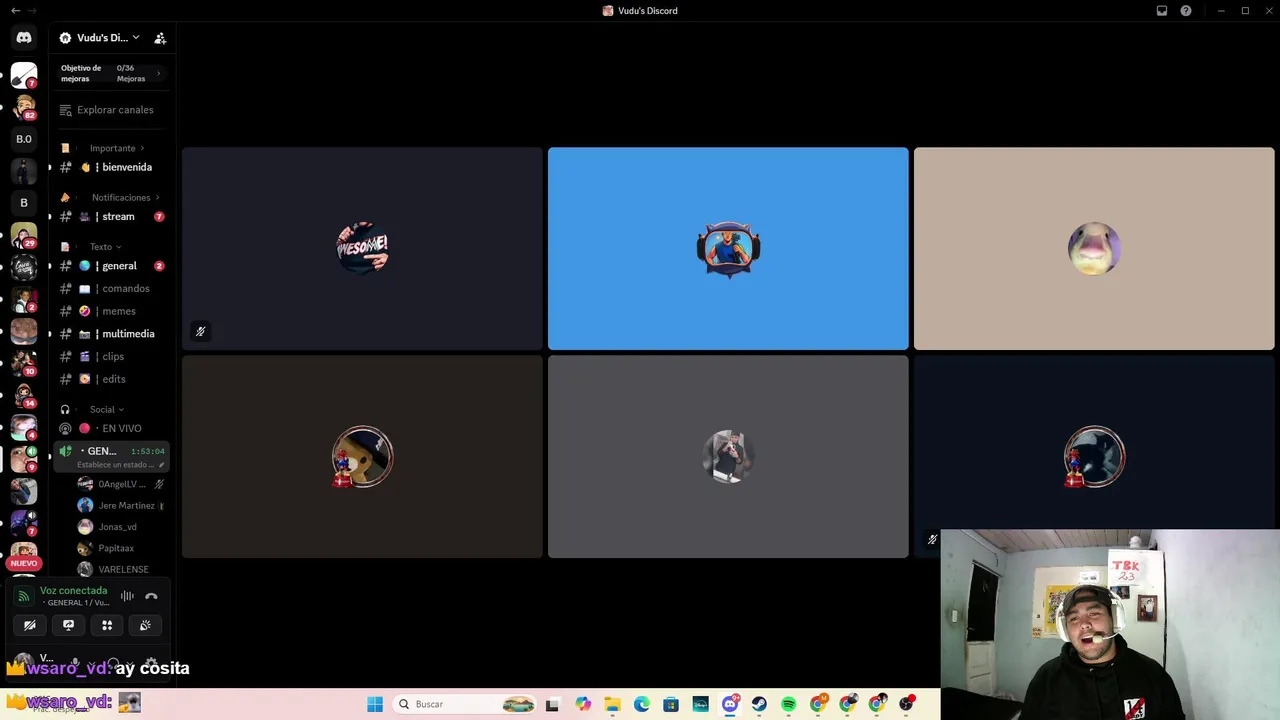Open Windows Start menu
The image size is (1280, 720).
click(x=375, y=704)
